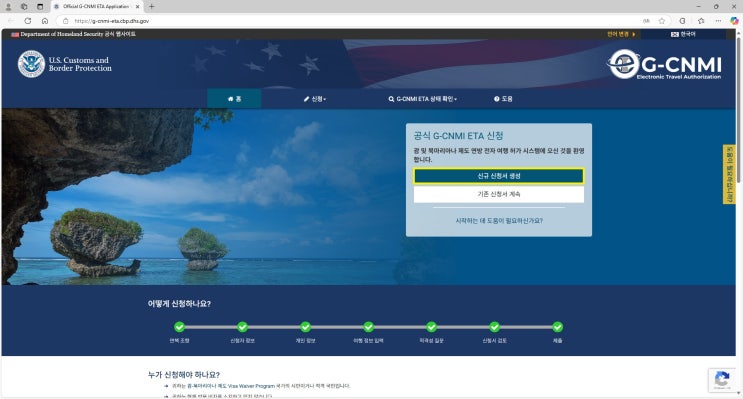Open a new browser tab

[x=152, y=7]
